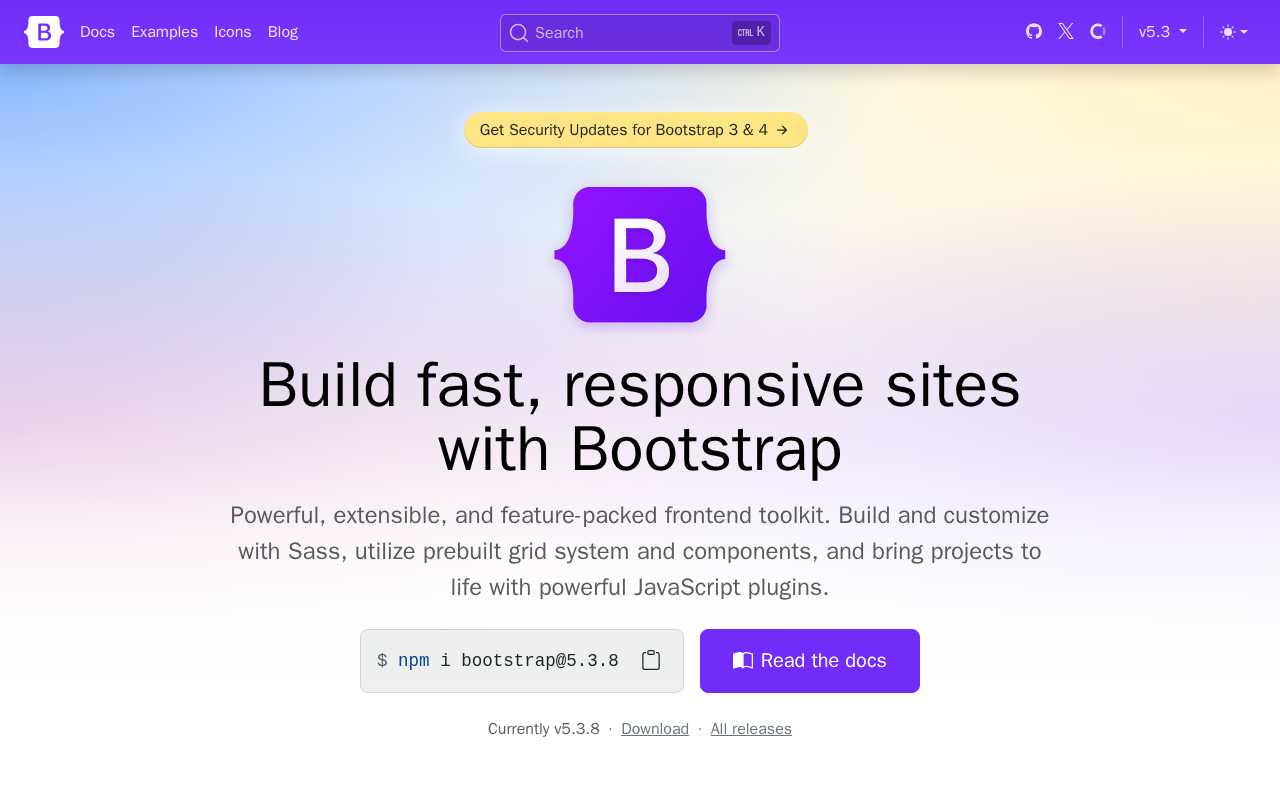The height and width of the screenshot is (800, 1280).
Task: Click the search magnifier icon
Action: pyautogui.click(x=519, y=33)
